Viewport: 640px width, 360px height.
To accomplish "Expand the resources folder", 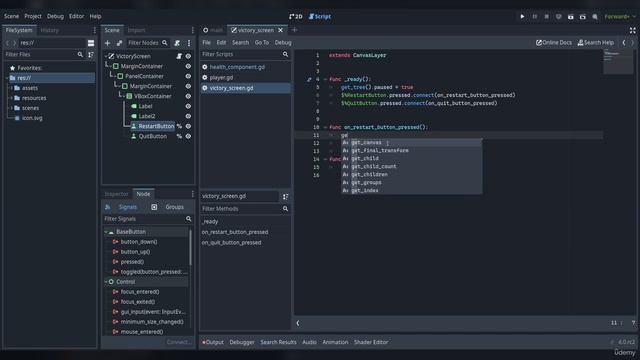I will point(11,98).
